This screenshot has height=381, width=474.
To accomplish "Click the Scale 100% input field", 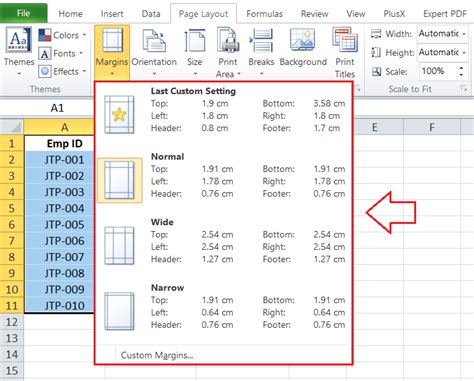I will 436,71.
